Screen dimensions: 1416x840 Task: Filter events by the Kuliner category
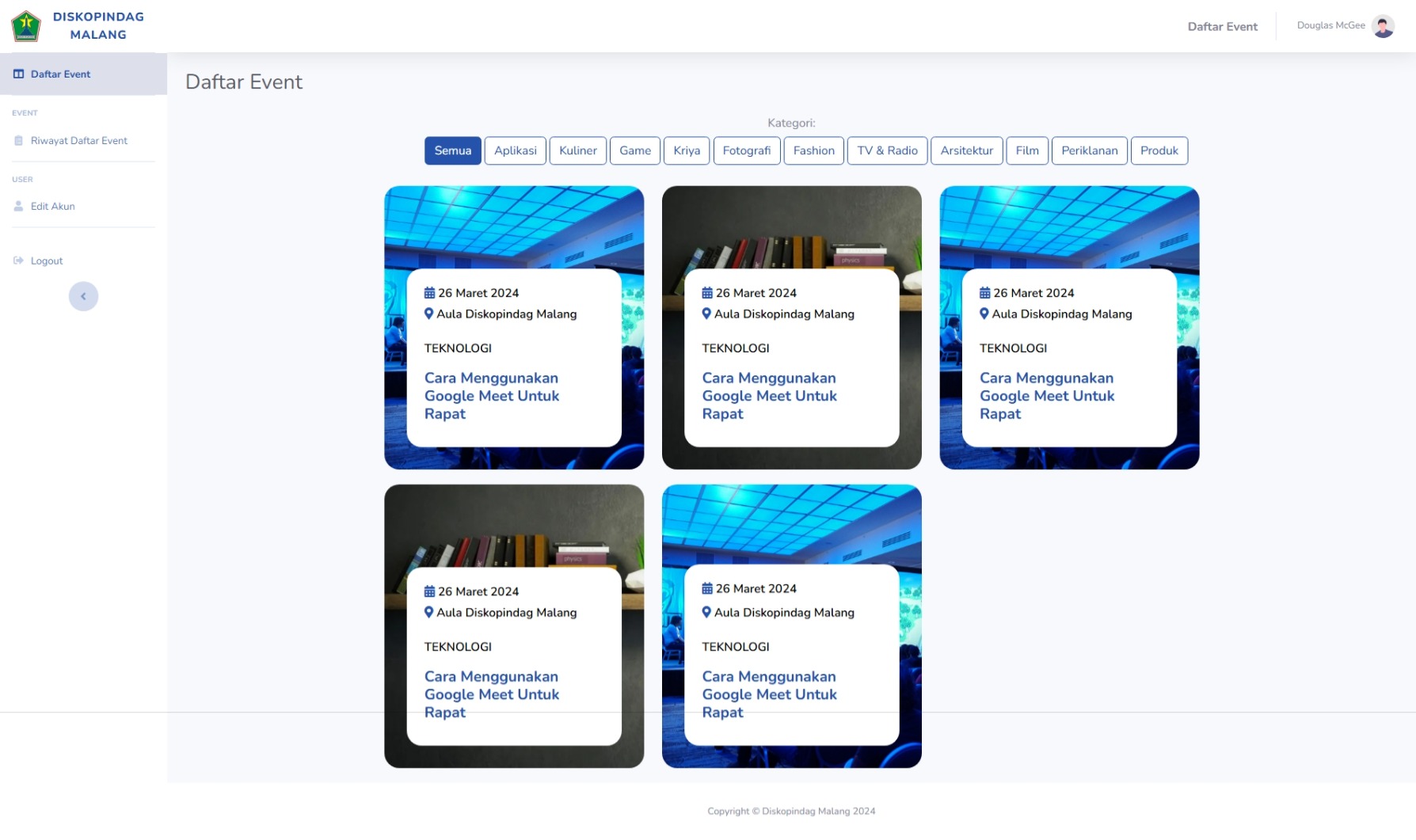578,150
